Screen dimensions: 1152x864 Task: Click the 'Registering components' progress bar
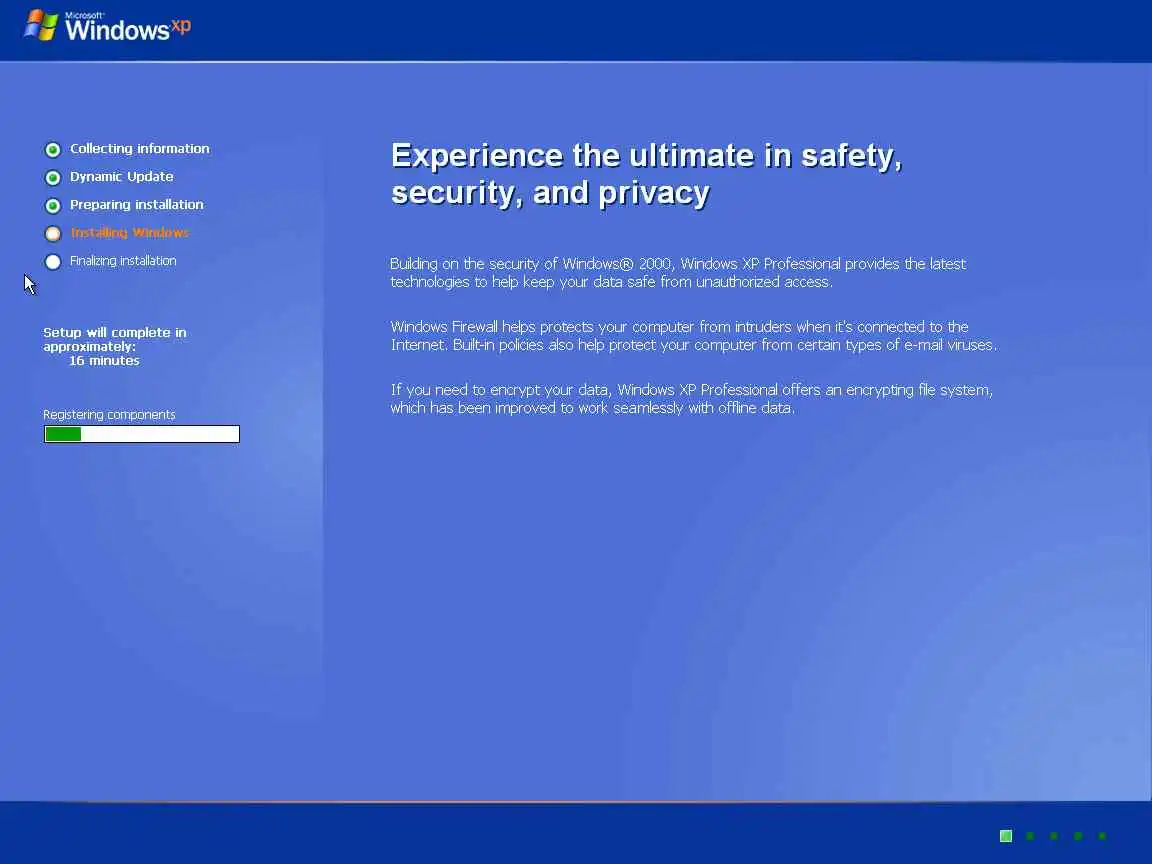142,434
